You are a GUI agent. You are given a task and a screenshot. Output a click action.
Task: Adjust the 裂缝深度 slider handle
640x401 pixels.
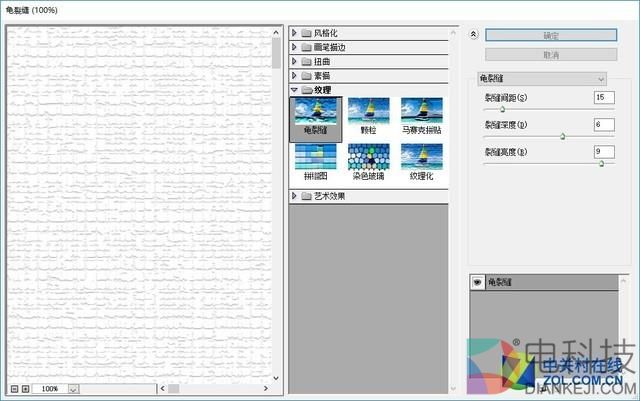point(562,136)
